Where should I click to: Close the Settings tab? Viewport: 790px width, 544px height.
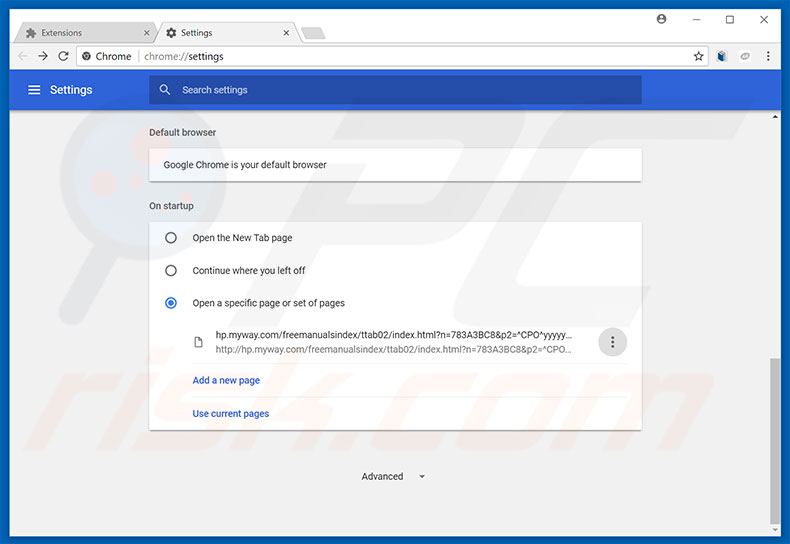286,33
